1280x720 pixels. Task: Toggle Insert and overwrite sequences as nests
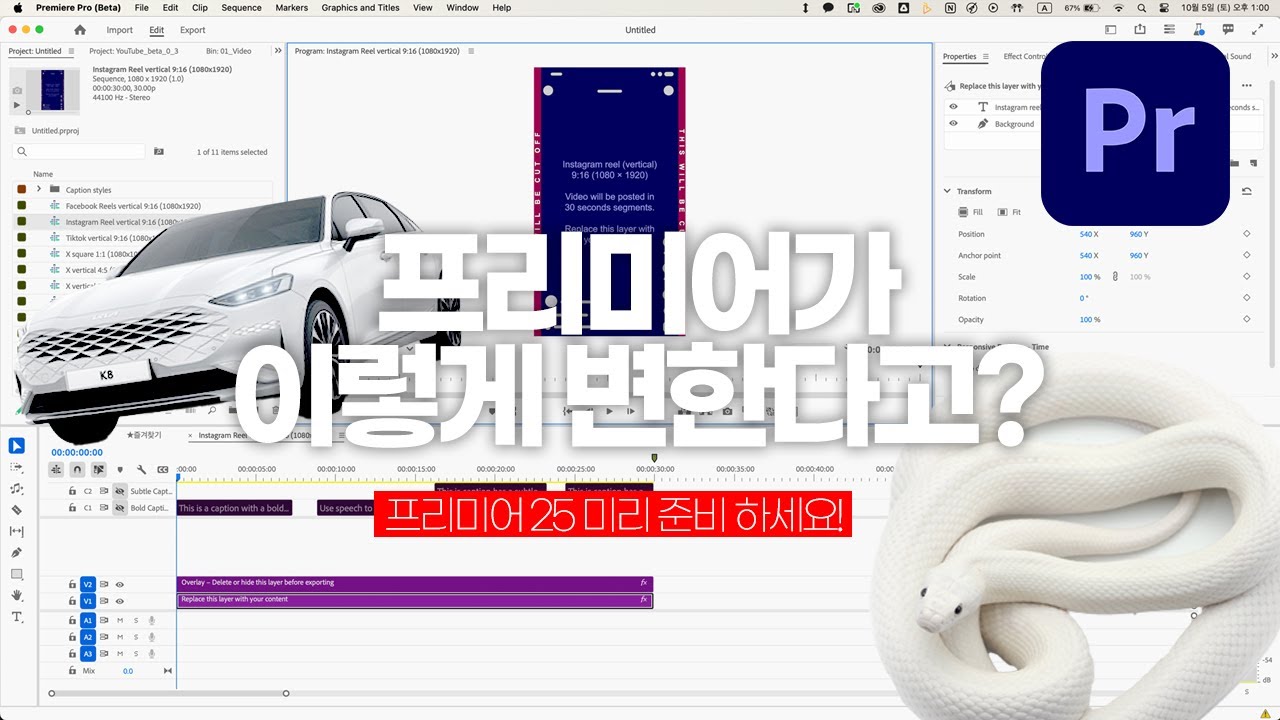(x=56, y=469)
